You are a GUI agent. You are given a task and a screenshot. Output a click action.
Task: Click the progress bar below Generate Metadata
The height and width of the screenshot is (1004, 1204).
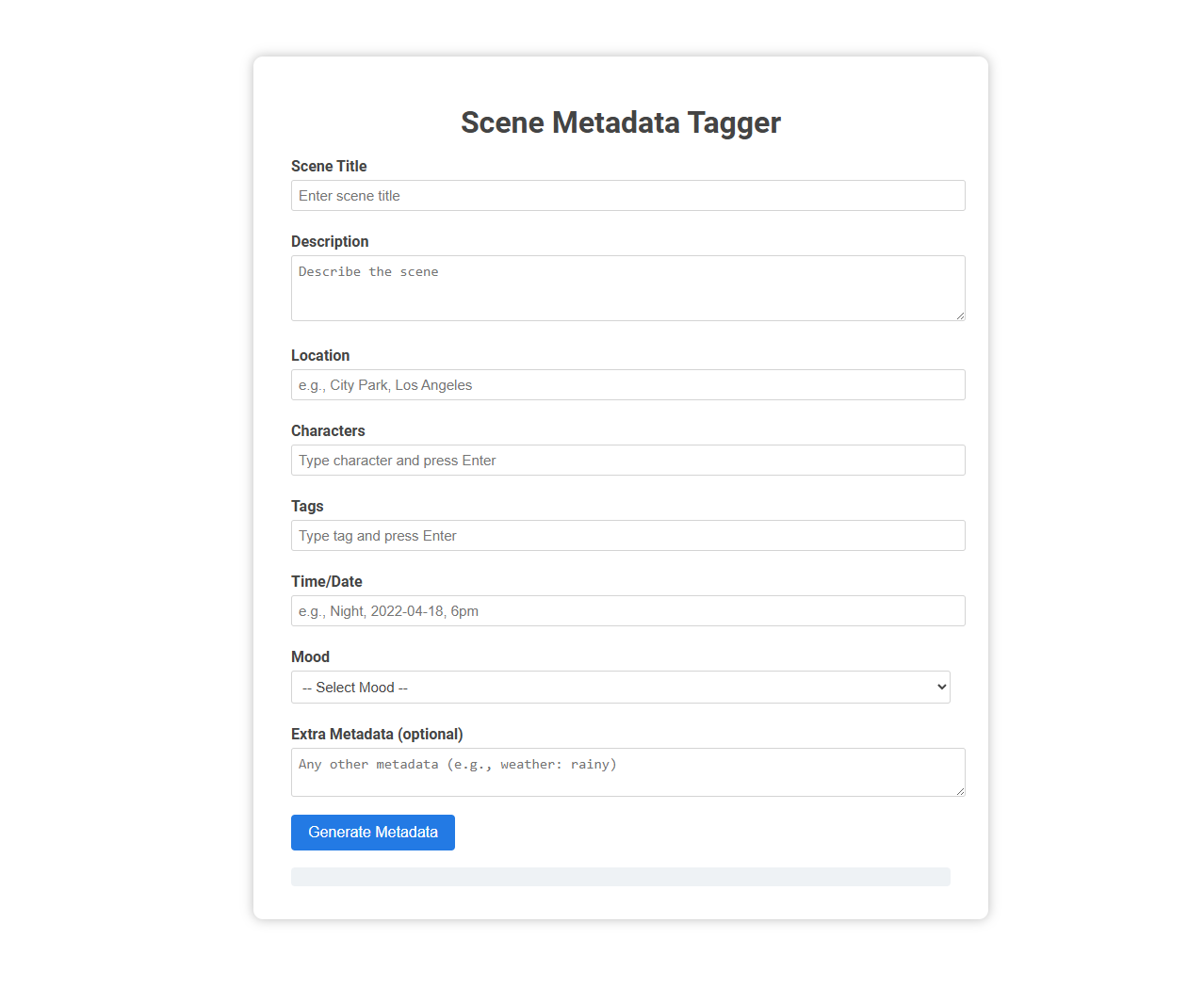(x=620, y=876)
